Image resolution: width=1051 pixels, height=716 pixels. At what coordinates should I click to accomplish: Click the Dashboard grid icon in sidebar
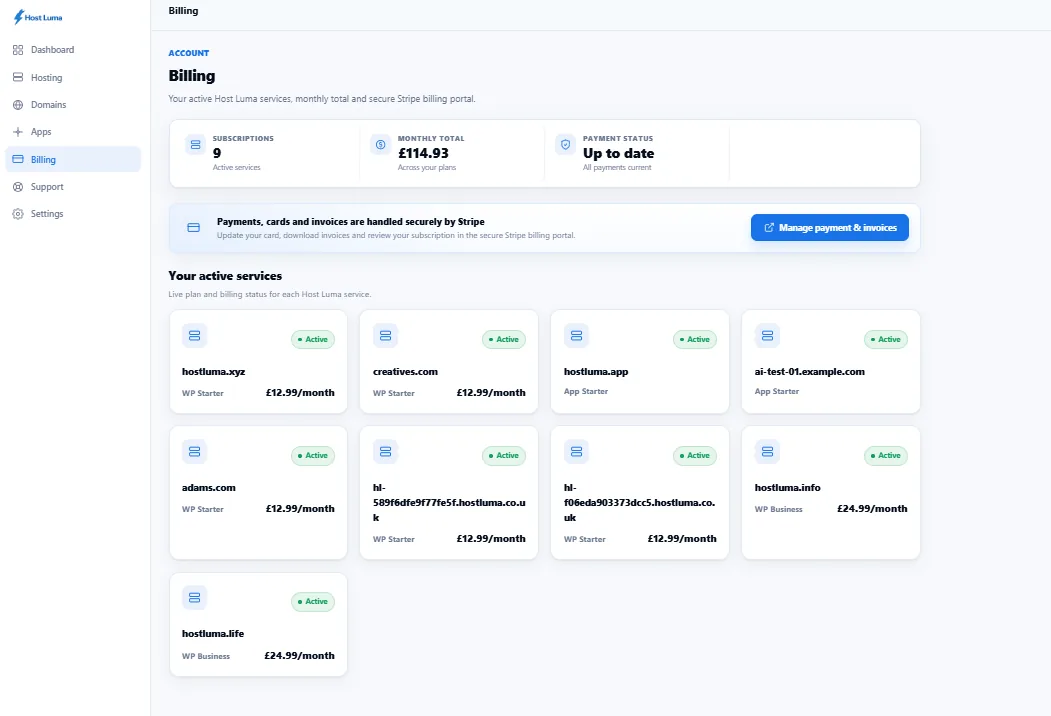click(18, 50)
